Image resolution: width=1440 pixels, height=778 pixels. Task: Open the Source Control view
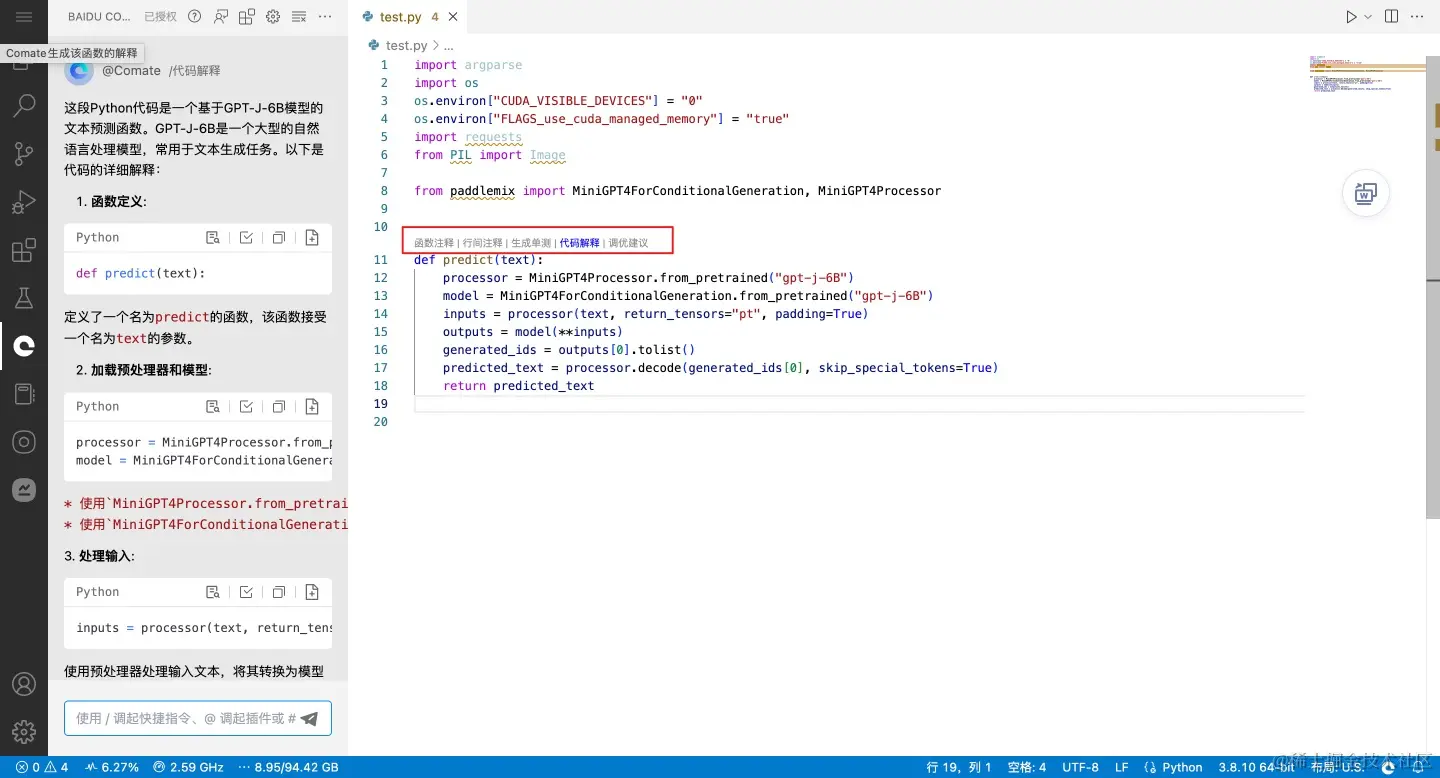tap(24, 153)
